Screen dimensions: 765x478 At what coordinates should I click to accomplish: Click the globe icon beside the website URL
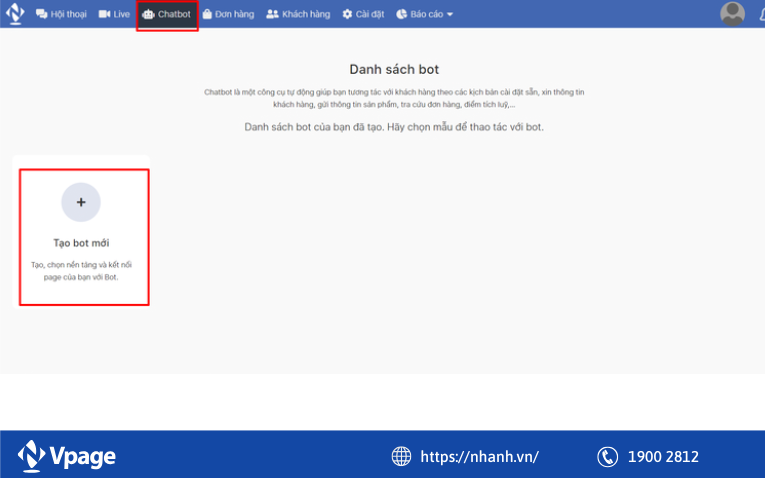click(x=401, y=457)
